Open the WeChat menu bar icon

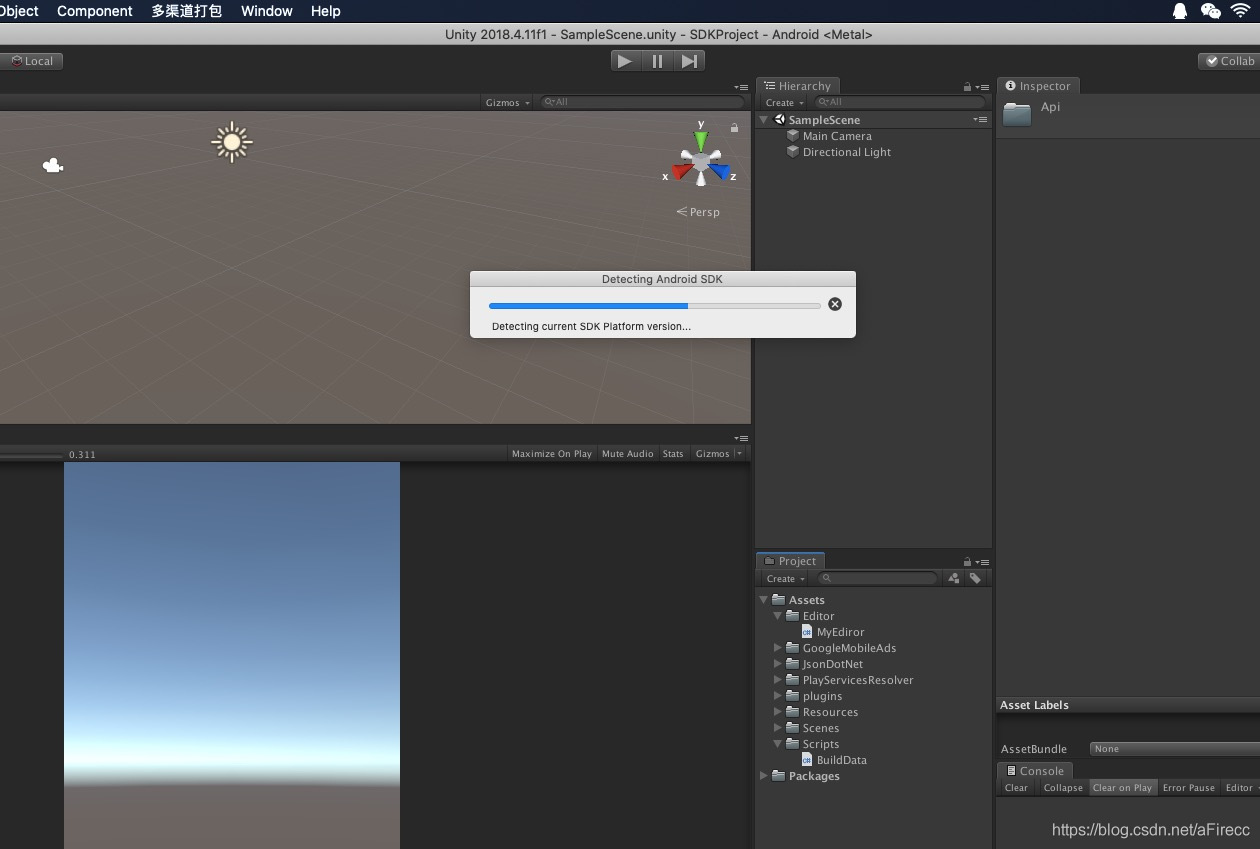[x=1210, y=11]
